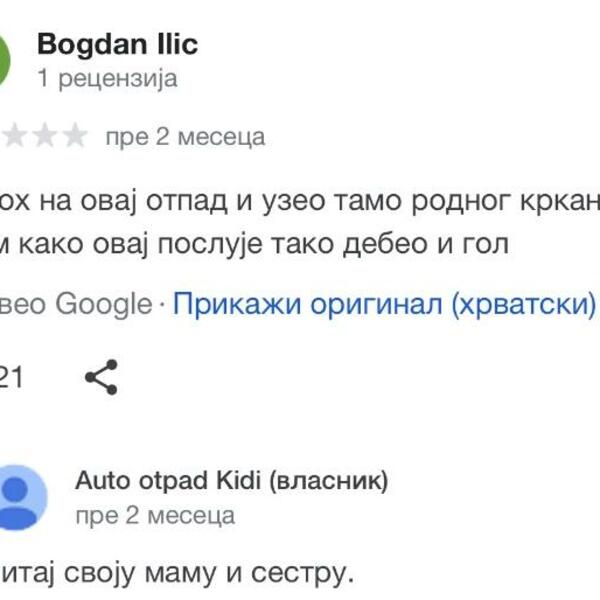Click the owner reply's timestamp
Screen dimensions: 600x600
155,516
